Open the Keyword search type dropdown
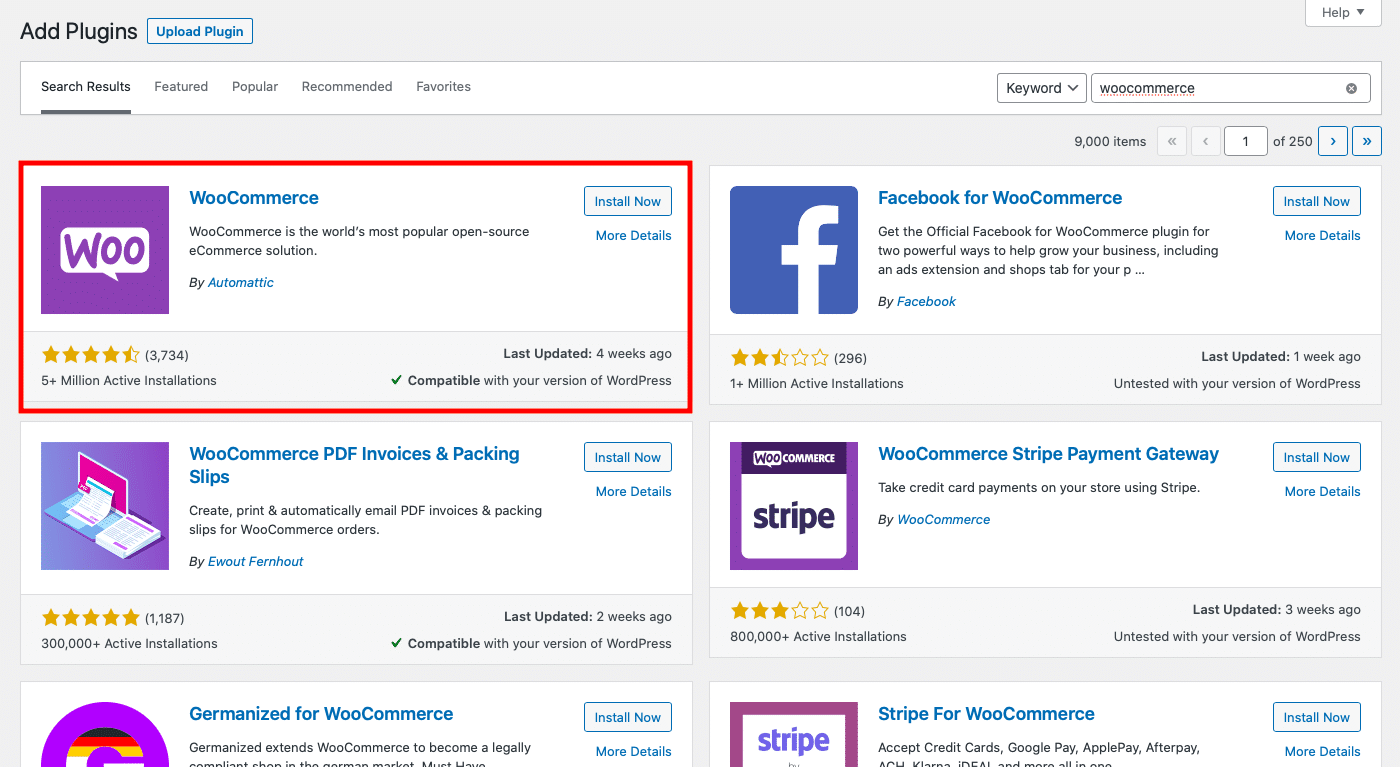The image size is (1400, 767). coord(1042,88)
